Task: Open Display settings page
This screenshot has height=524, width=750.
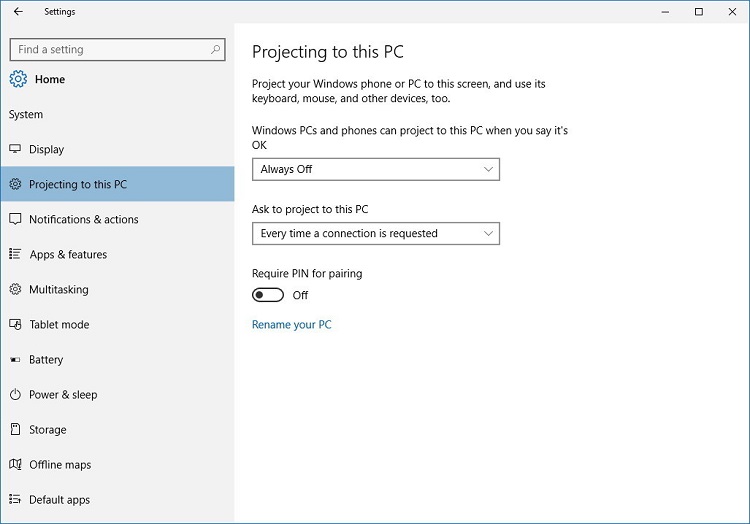Action: pyautogui.click(x=118, y=149)
